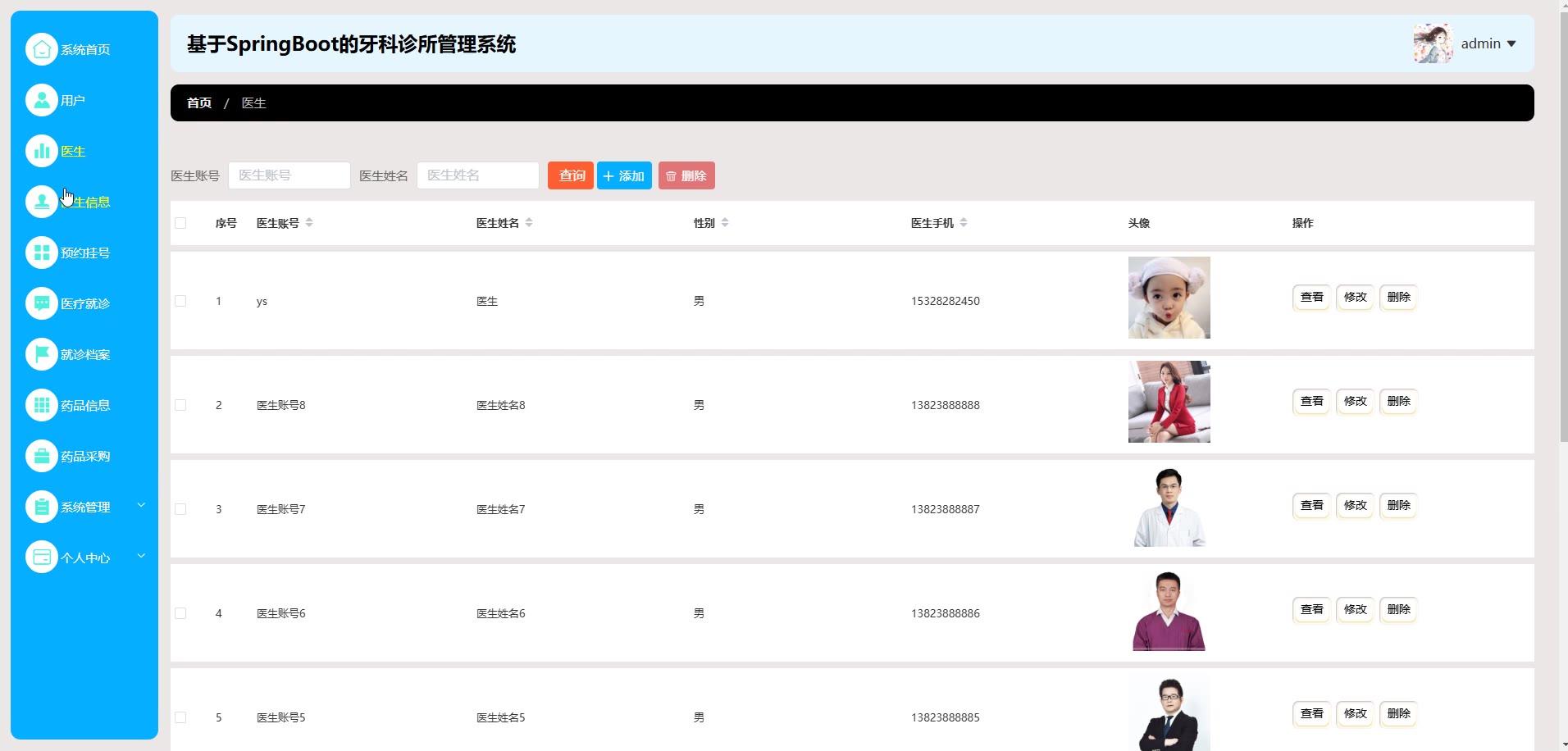Click the clipboard icon beside 系统管理

(x=41, y=507)
